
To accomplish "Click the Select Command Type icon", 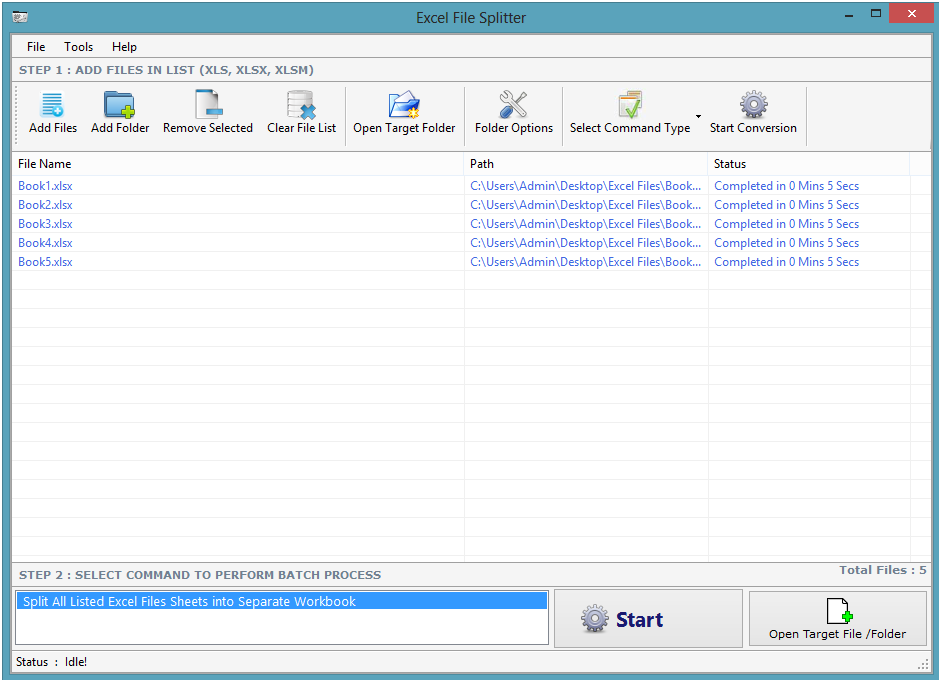I will pos(630,104).
